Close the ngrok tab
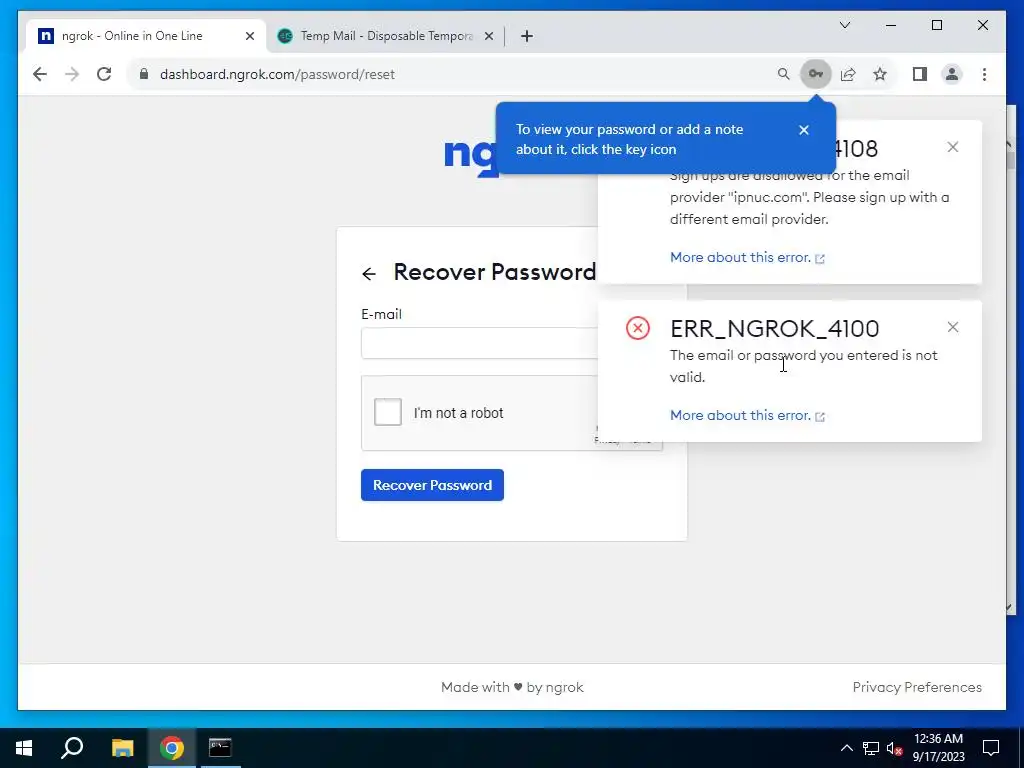This screenshot has height=768, width=1024. [249, 36]
